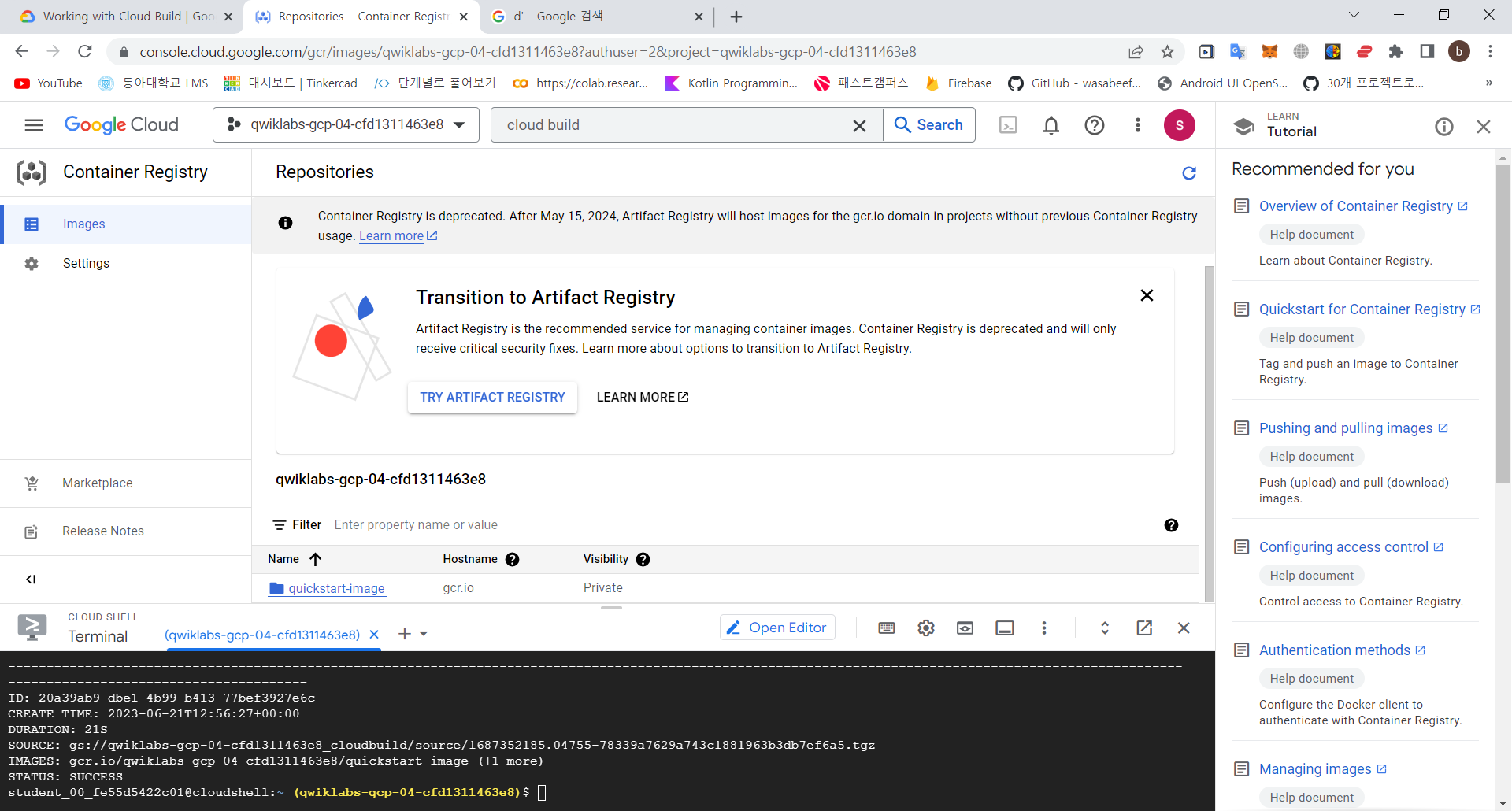Change Cloud Shell session layout icon
This screenshot has width=1512, height=811.
1005,628
